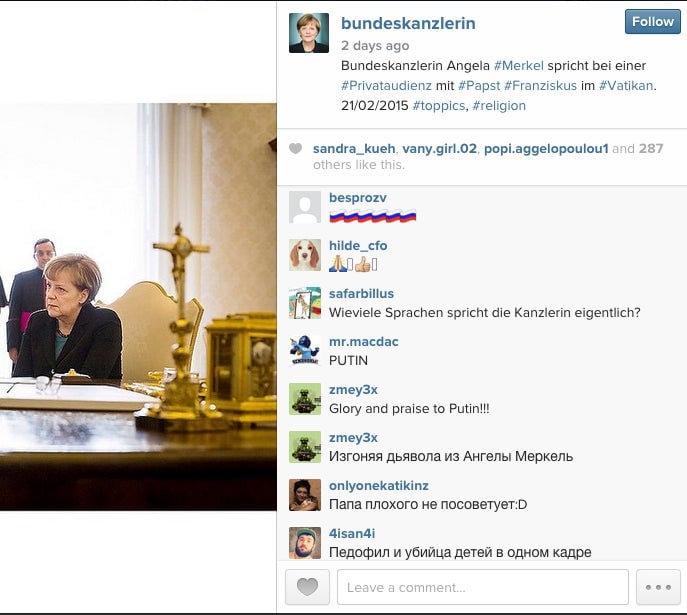The height and width of the screenshot is (615, 687).
Task: Open the Merkel Vatican photo
Action: tap(138, 307)
